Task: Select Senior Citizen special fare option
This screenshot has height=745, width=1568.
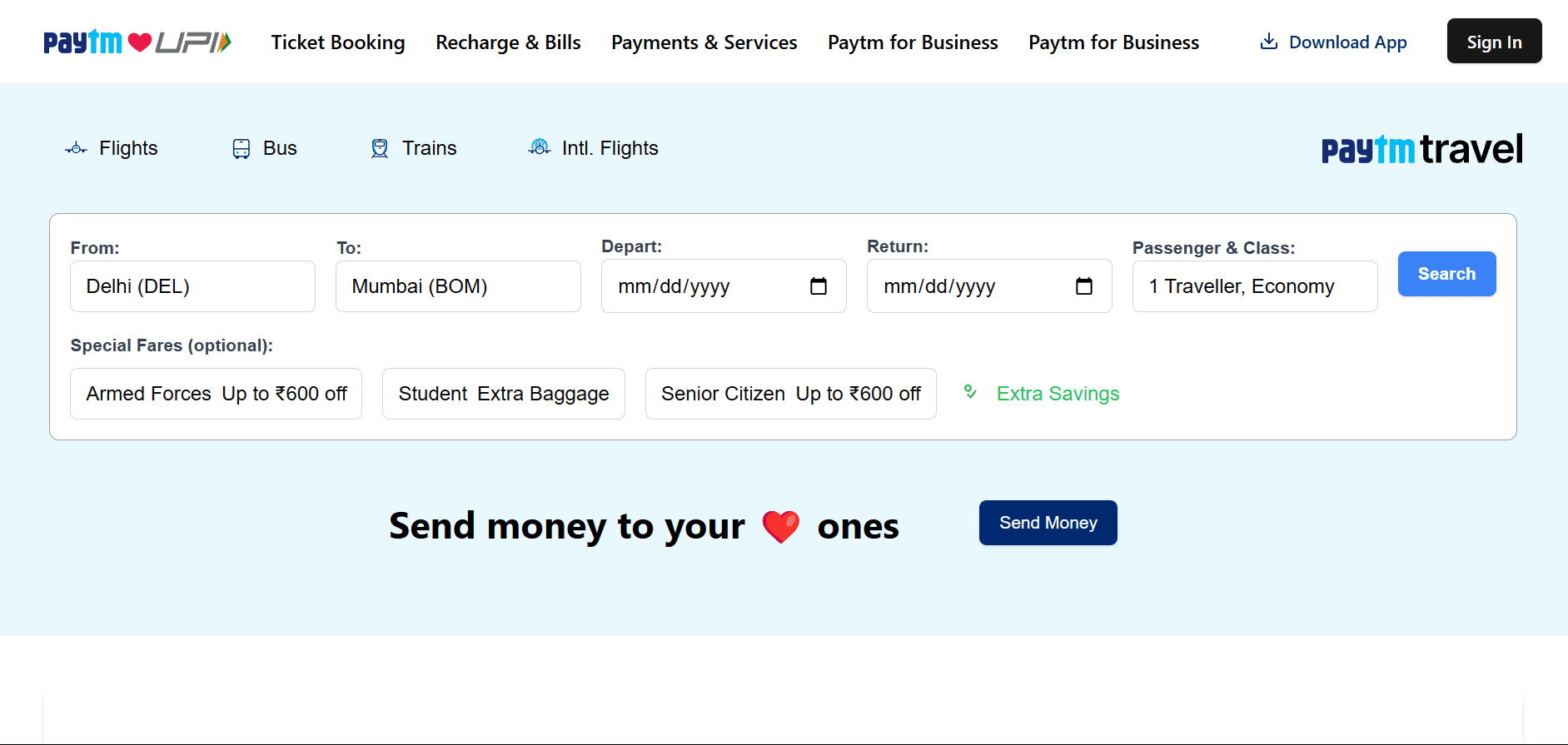Action: click(791, 394)
